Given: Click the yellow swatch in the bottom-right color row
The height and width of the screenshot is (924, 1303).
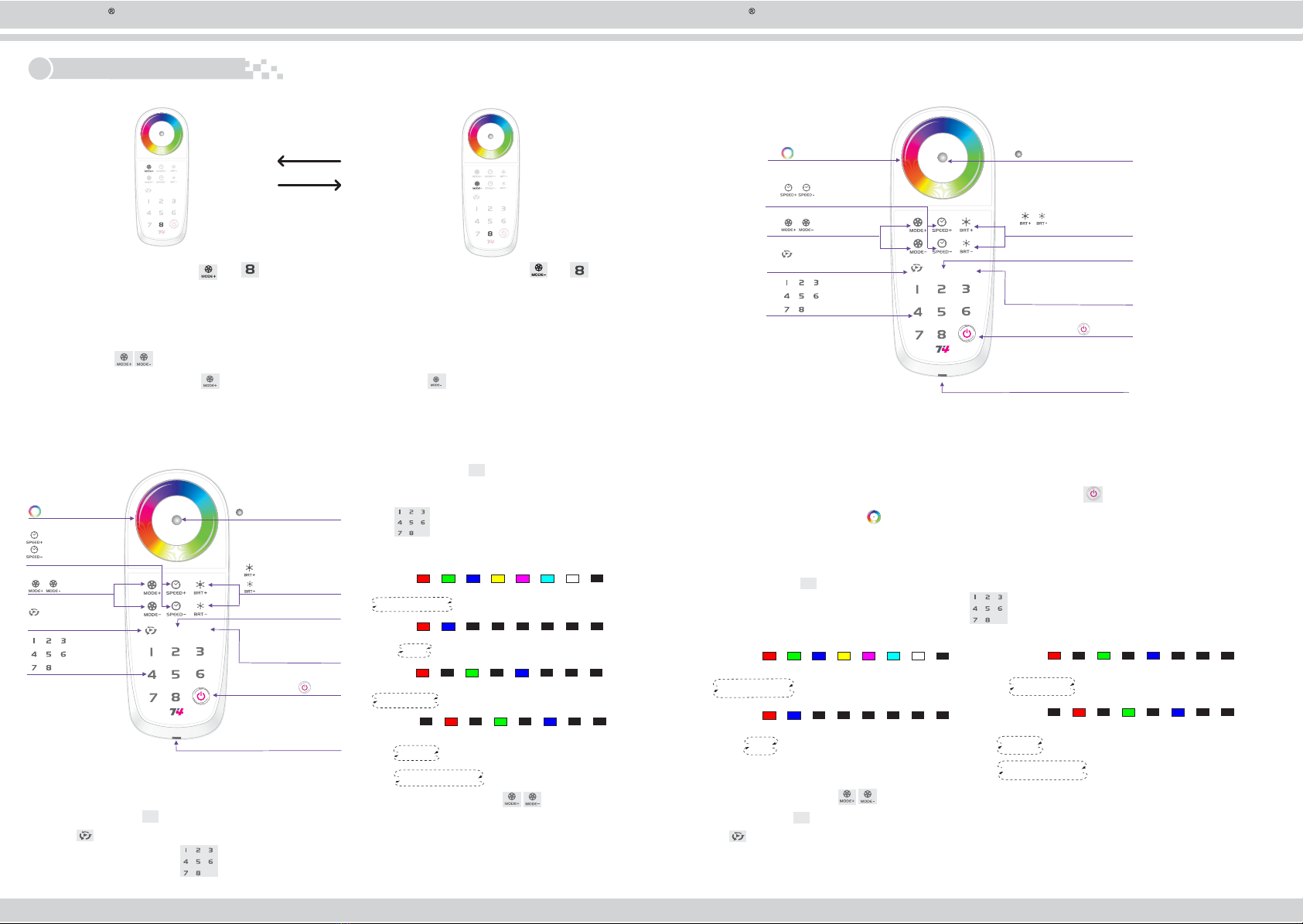Looking at the screenshot, I should click(844, 656).
